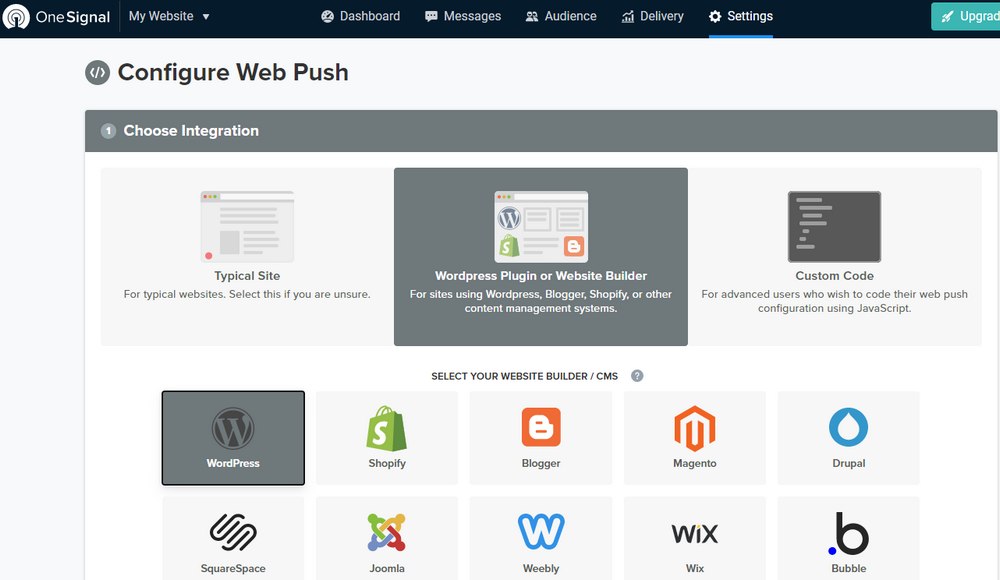Select the Joomla CMS tile

[386, 539]
